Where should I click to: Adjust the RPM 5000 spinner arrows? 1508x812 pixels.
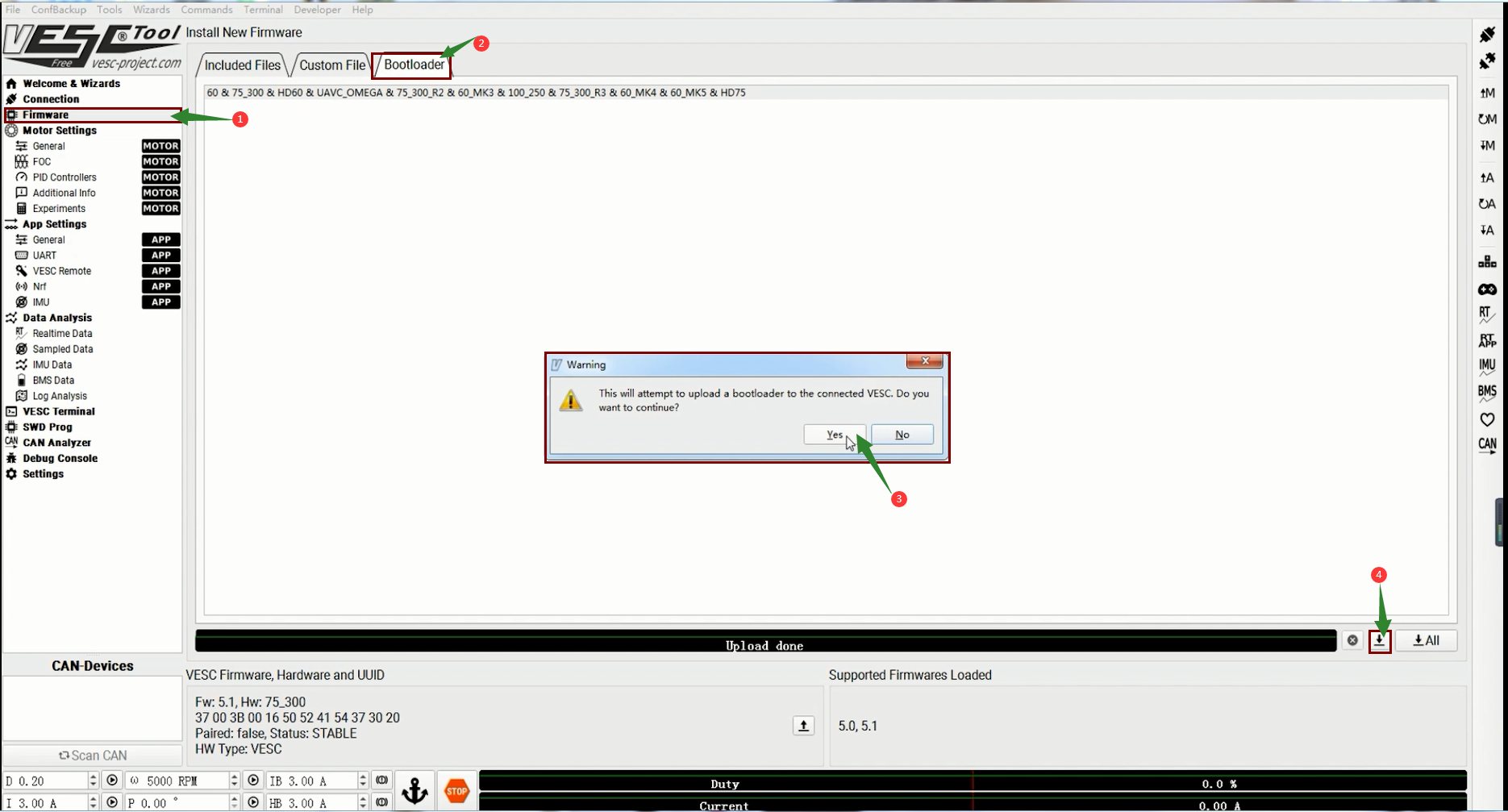(x=234, y=781)
